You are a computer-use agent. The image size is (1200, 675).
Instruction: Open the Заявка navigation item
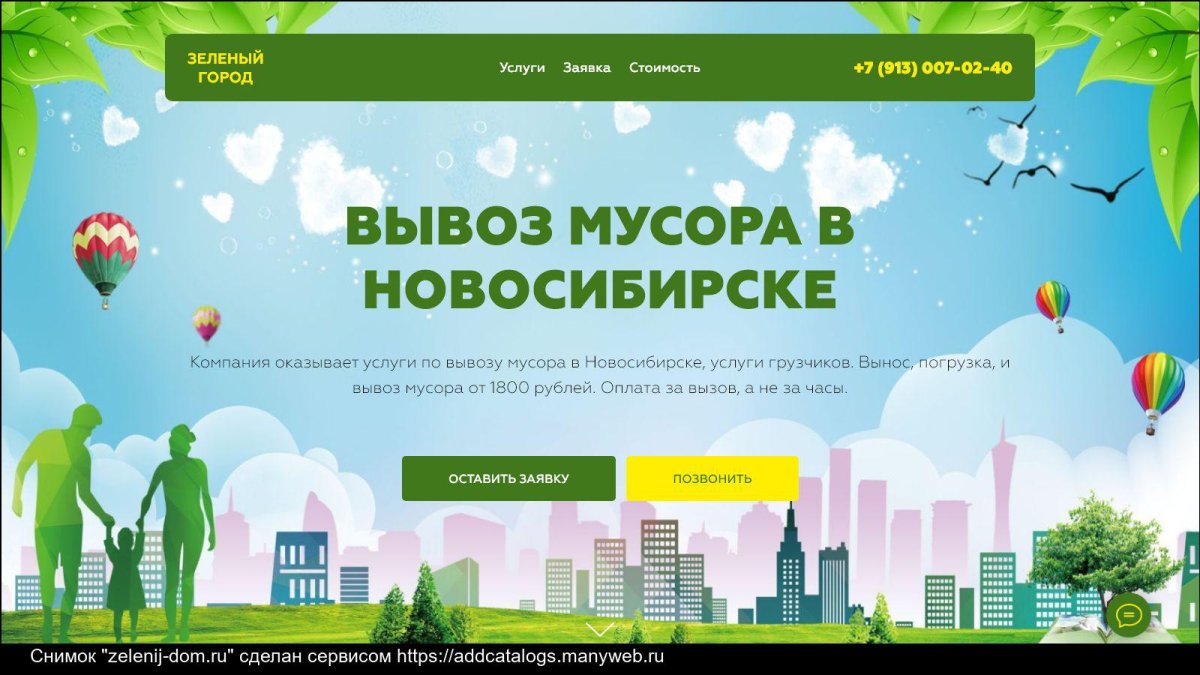588,67
